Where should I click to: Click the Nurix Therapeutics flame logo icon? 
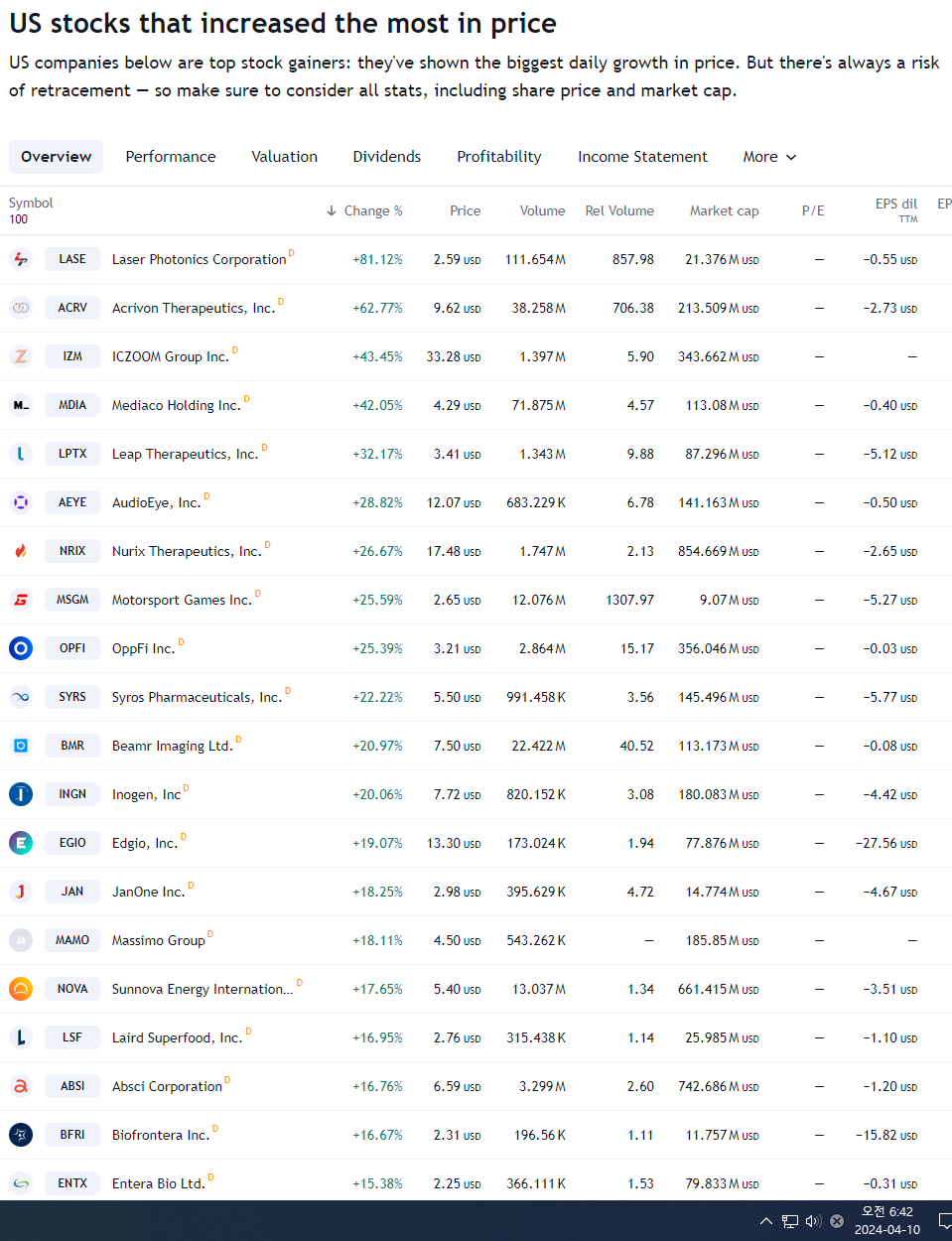(21, 551)
